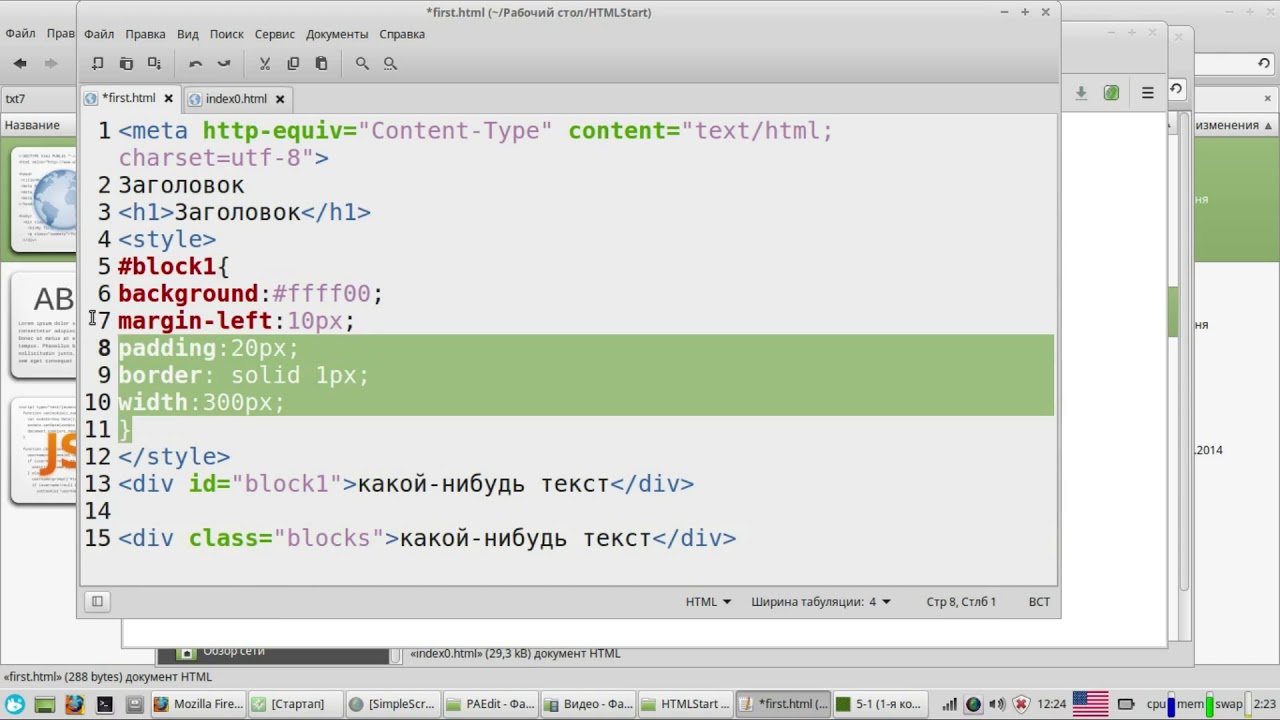
Task: Click the red shield tray icon
Action: click(x=1021, y=704)
